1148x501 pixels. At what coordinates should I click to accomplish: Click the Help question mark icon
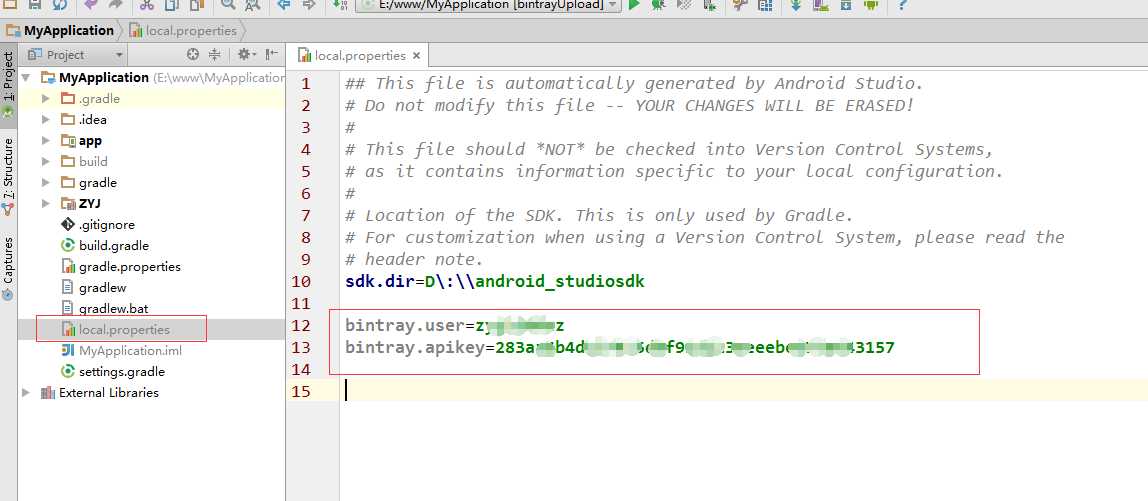902,4
